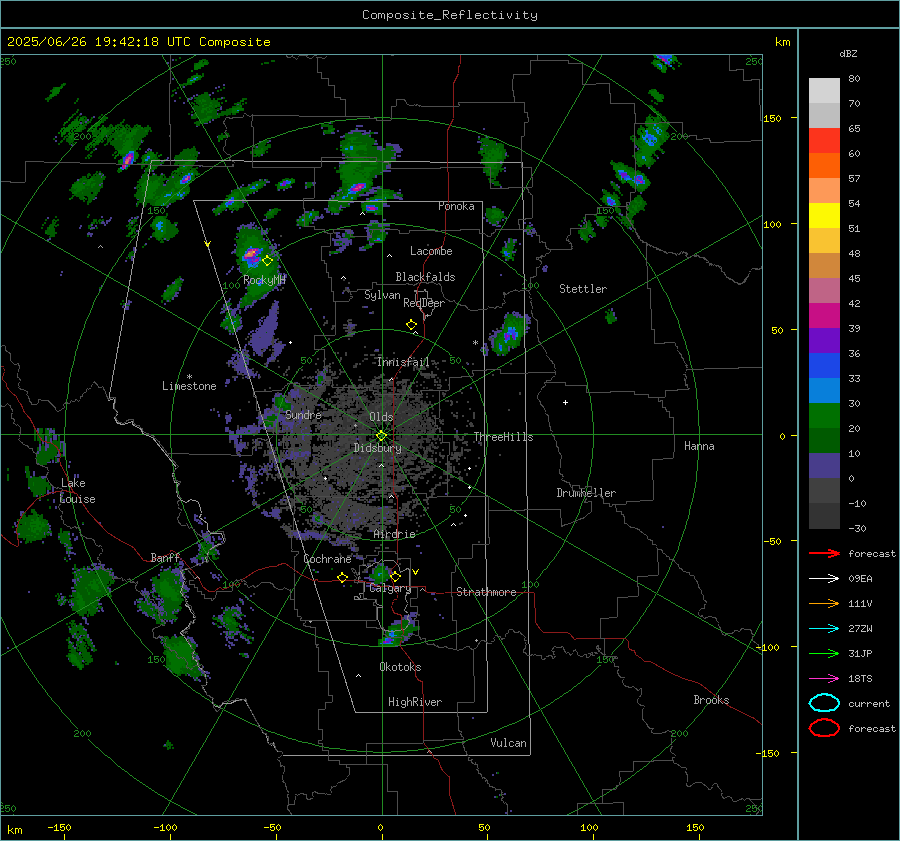Click the Banff label
This screenshot has width=900, height=841.
165,557
